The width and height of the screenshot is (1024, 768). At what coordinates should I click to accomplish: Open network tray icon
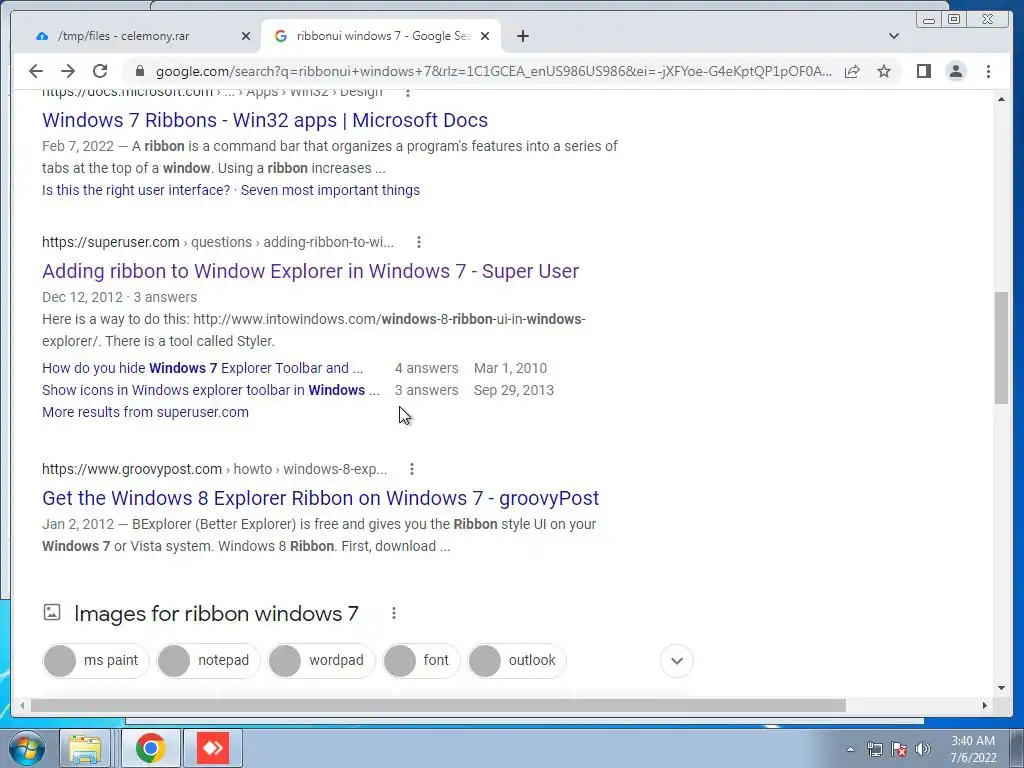874,749
